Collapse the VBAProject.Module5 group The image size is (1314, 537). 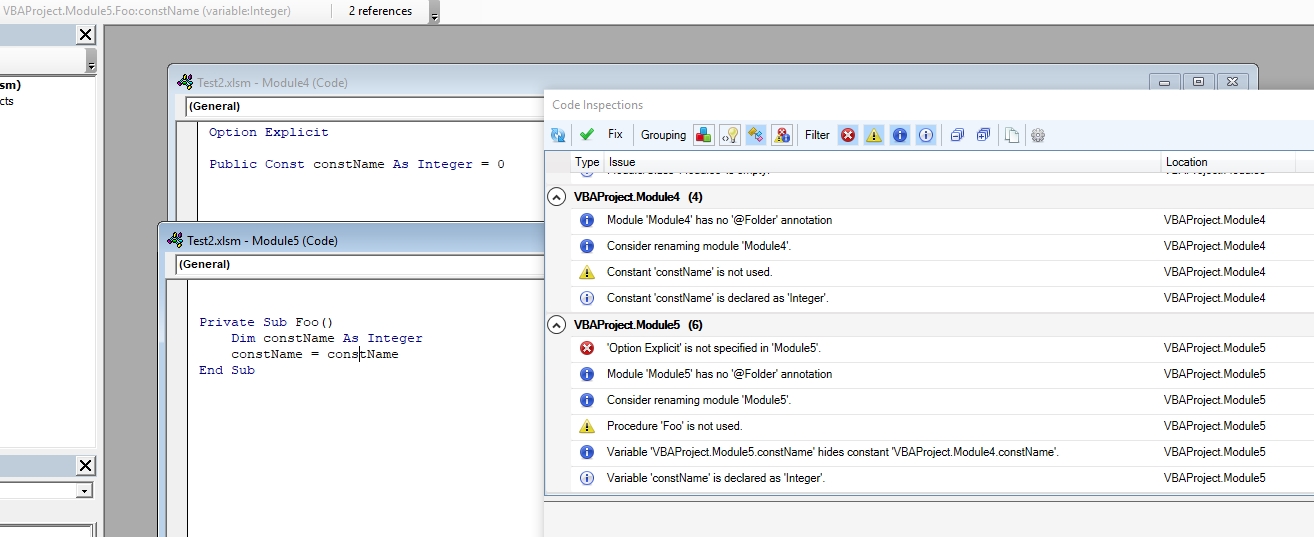coord(557,325)
